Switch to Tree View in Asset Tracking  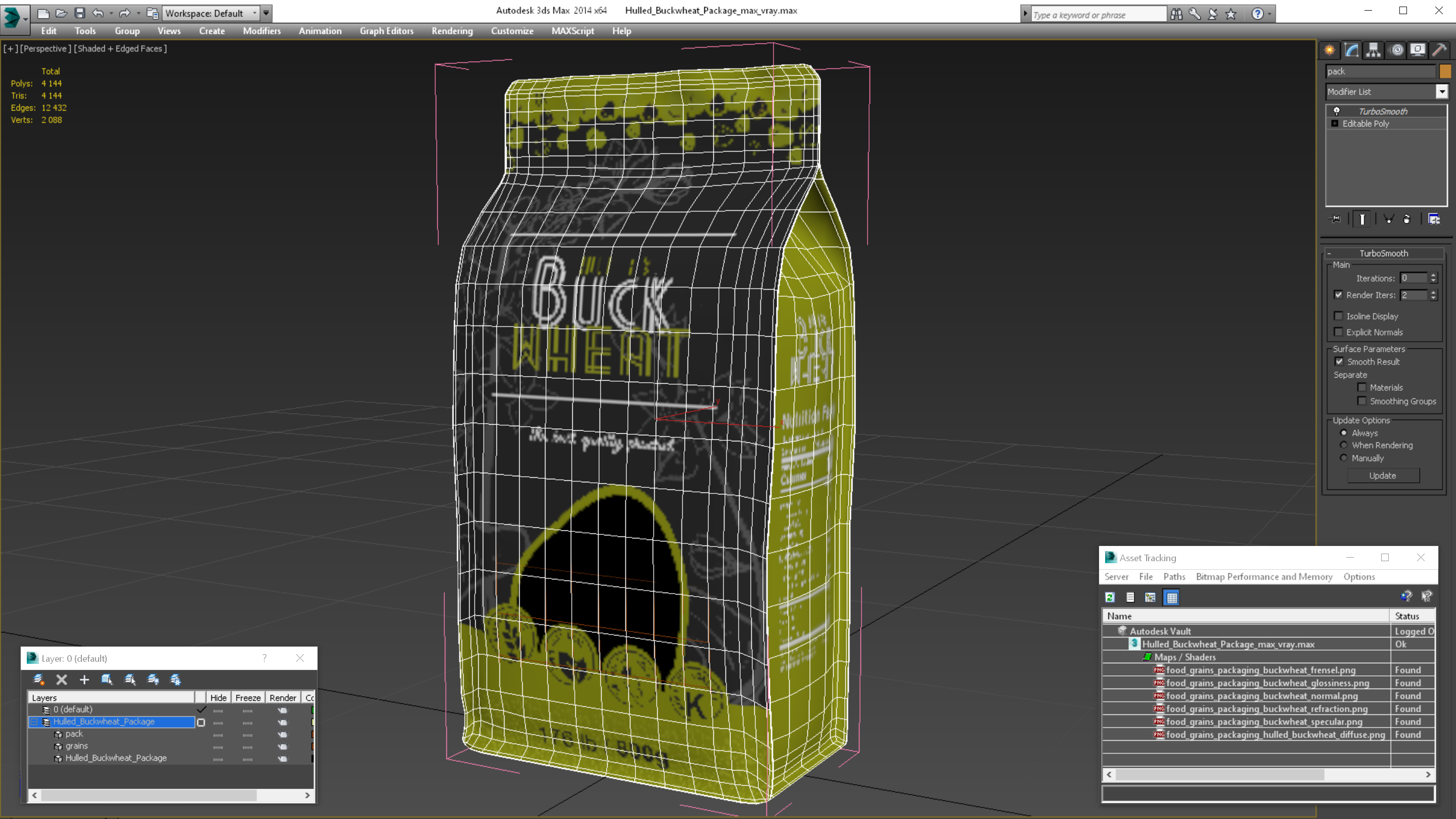click(1150, 597)
